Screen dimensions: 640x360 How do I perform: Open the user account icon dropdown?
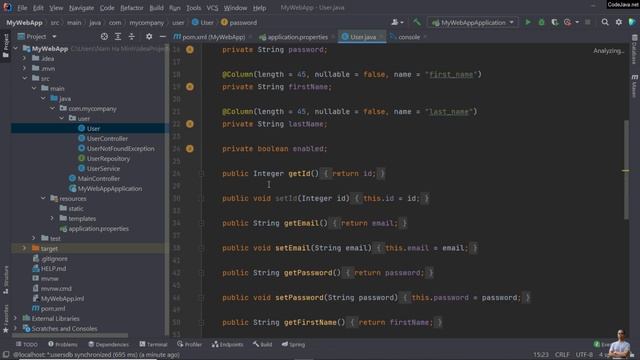tap(397, 22)
